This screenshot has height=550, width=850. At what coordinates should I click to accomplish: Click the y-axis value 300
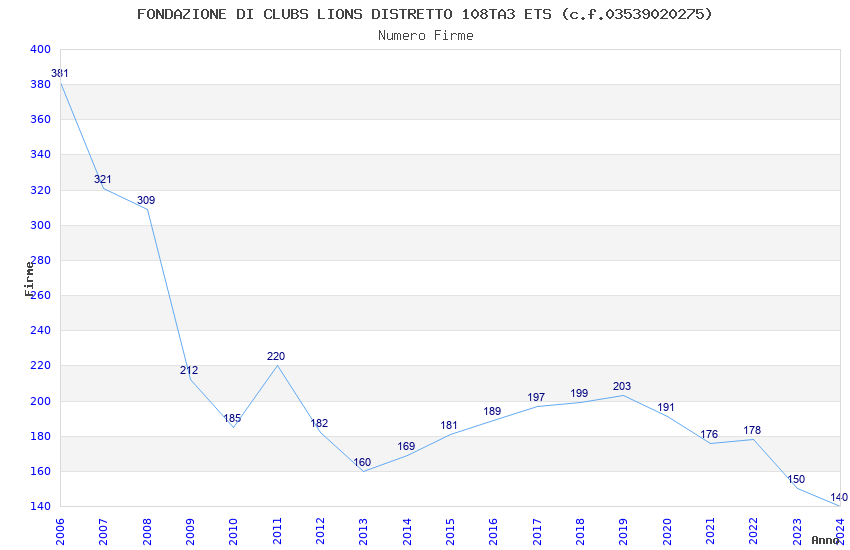[41, 225]
